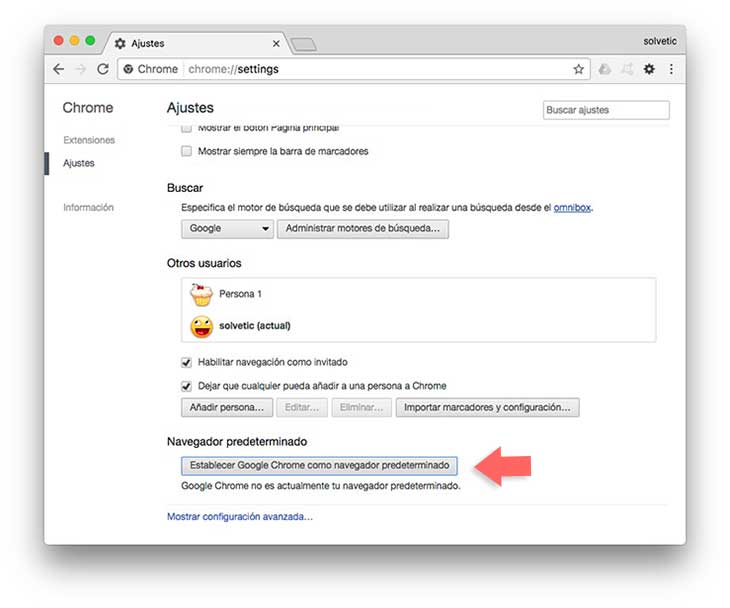
Task: Click the back navigation arrow
Action: click(x=58, y=69)
